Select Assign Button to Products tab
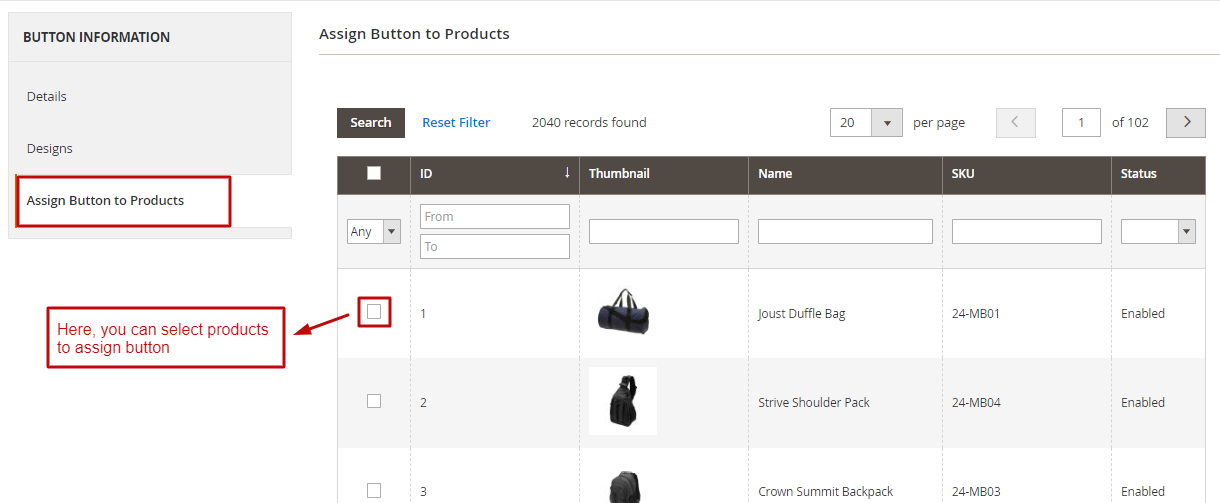The height and width of the screenshot is (503, 1220). (106, 200)
